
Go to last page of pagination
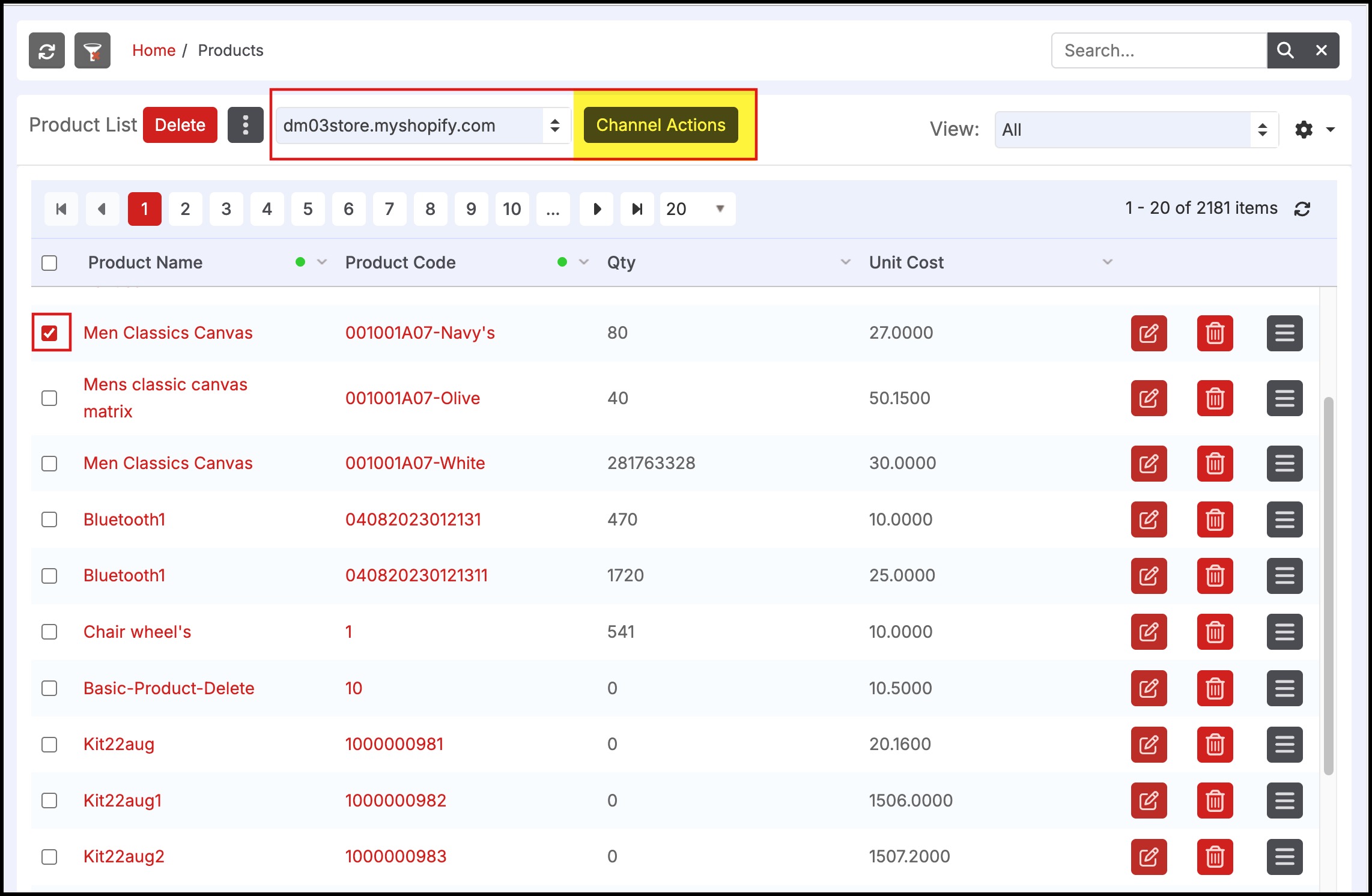(x=637, y=209)
